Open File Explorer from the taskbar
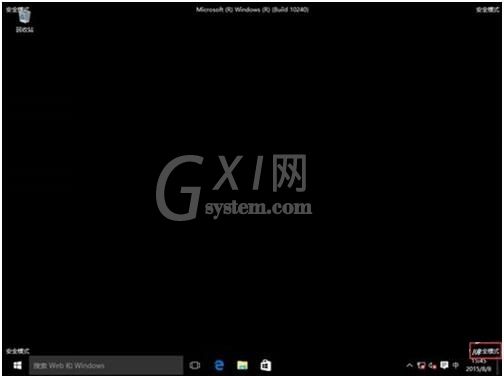This screenshot has height=376, width=504. coord(242,366)
